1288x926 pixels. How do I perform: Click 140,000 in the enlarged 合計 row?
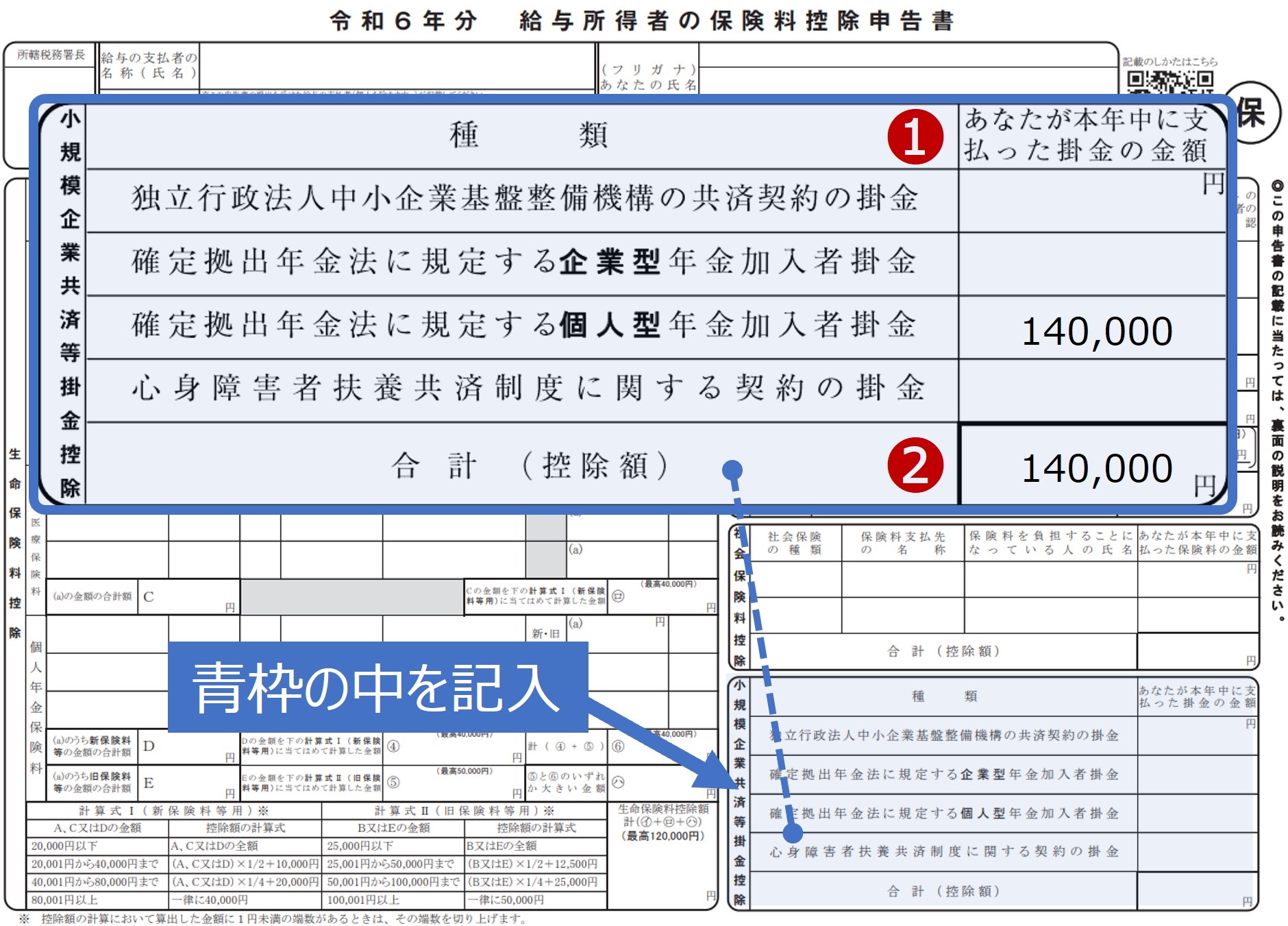pyautogui.click(x=1097, y=469)
